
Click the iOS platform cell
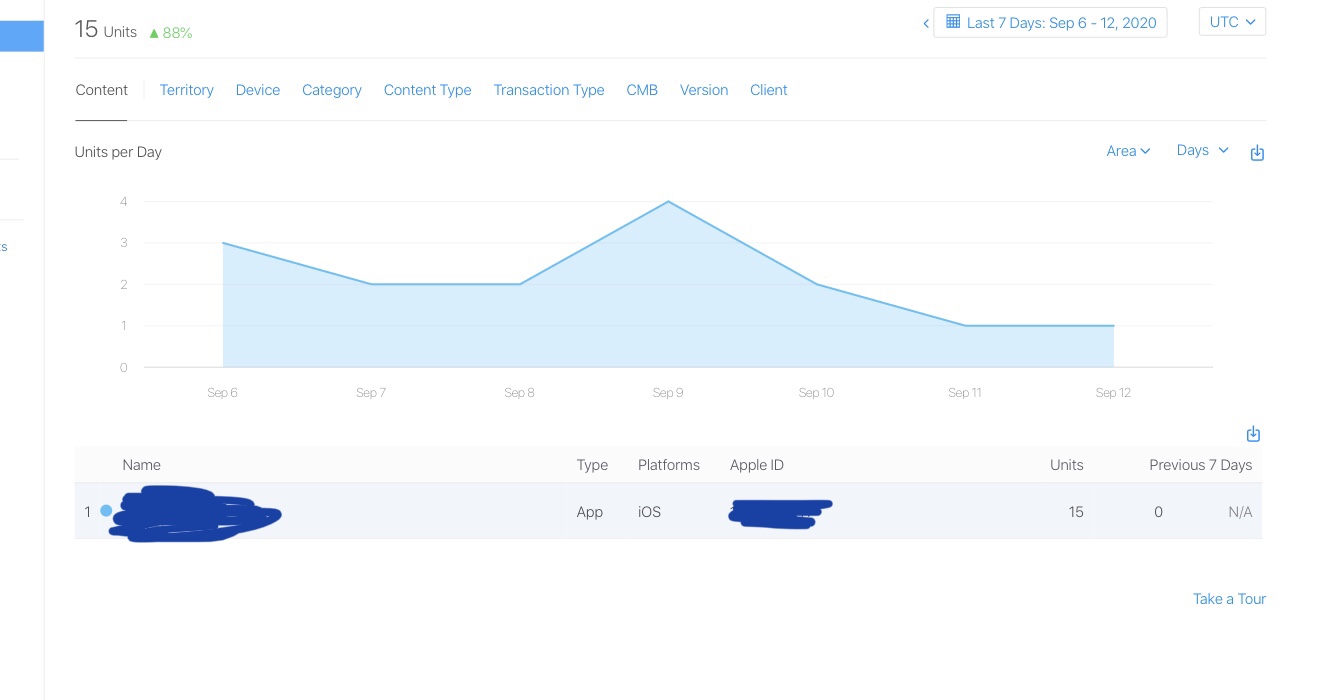click(x=649, y=512)
